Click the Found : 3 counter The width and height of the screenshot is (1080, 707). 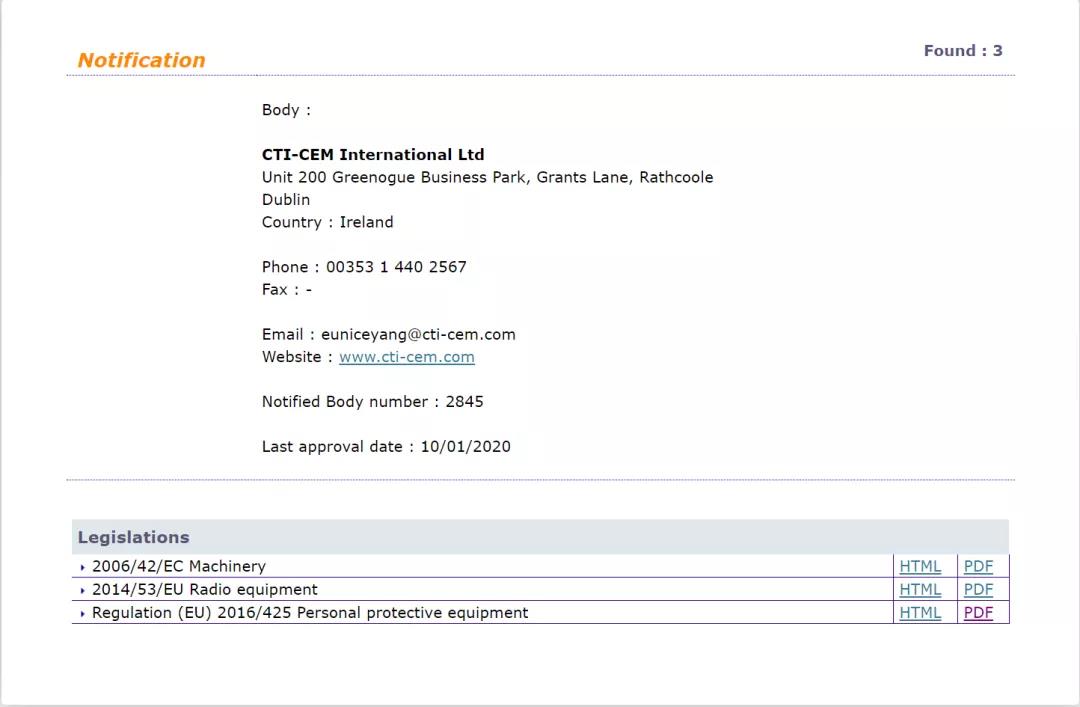tap(962, 51)
